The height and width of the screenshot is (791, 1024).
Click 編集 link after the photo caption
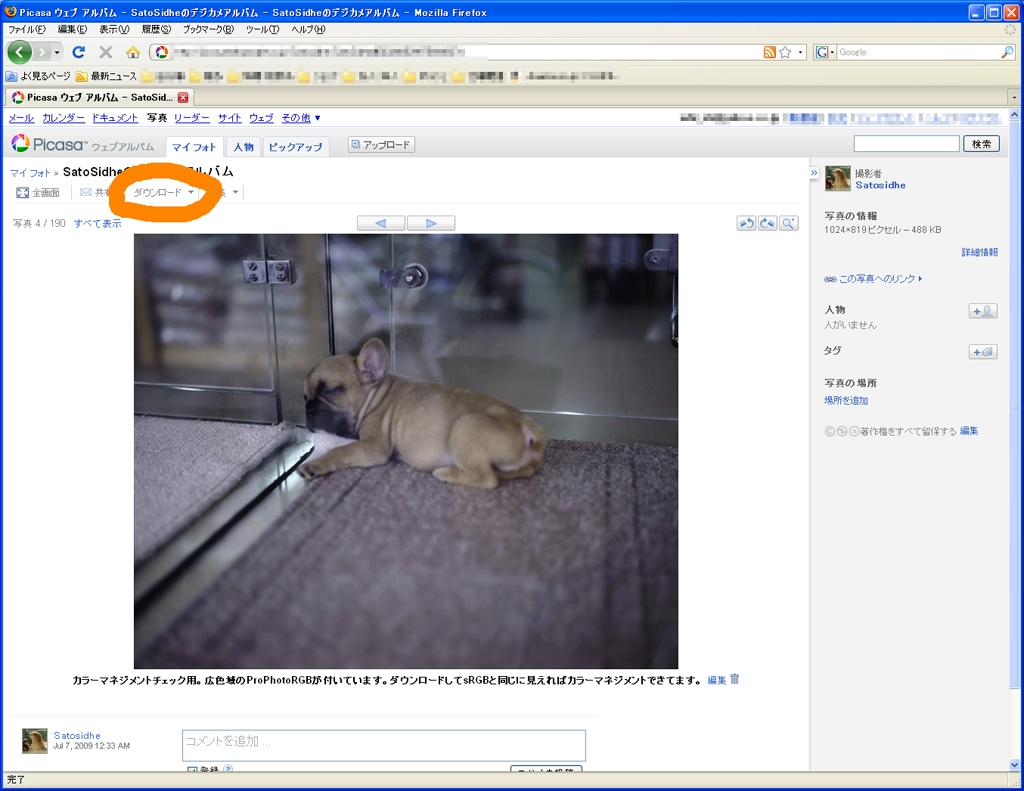(x=716, y=680)
